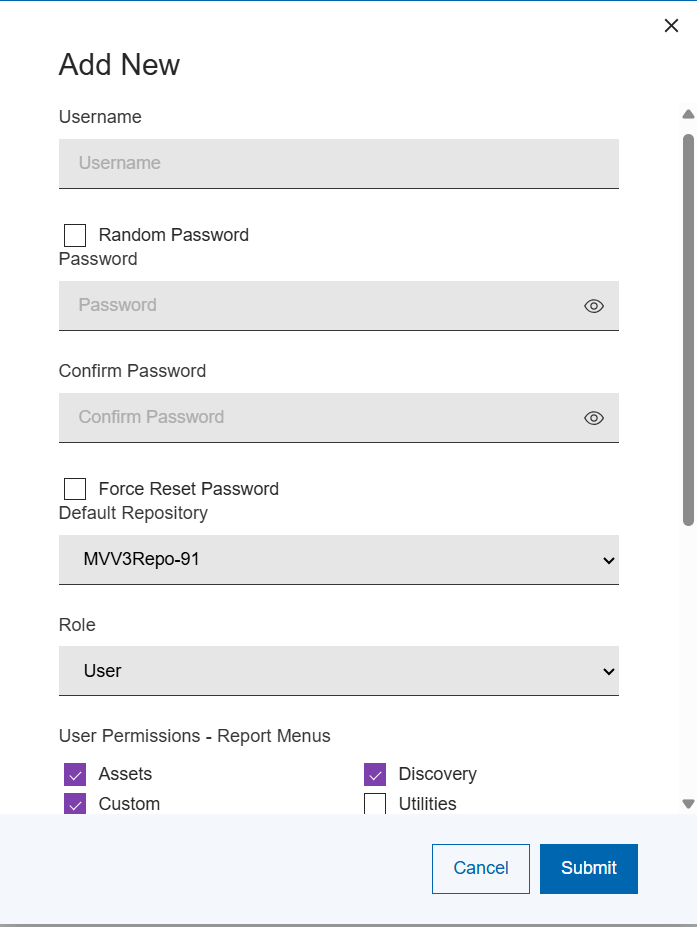Enable the Random Password checkbox
697x927 pixels.
[x=75, y=236]
